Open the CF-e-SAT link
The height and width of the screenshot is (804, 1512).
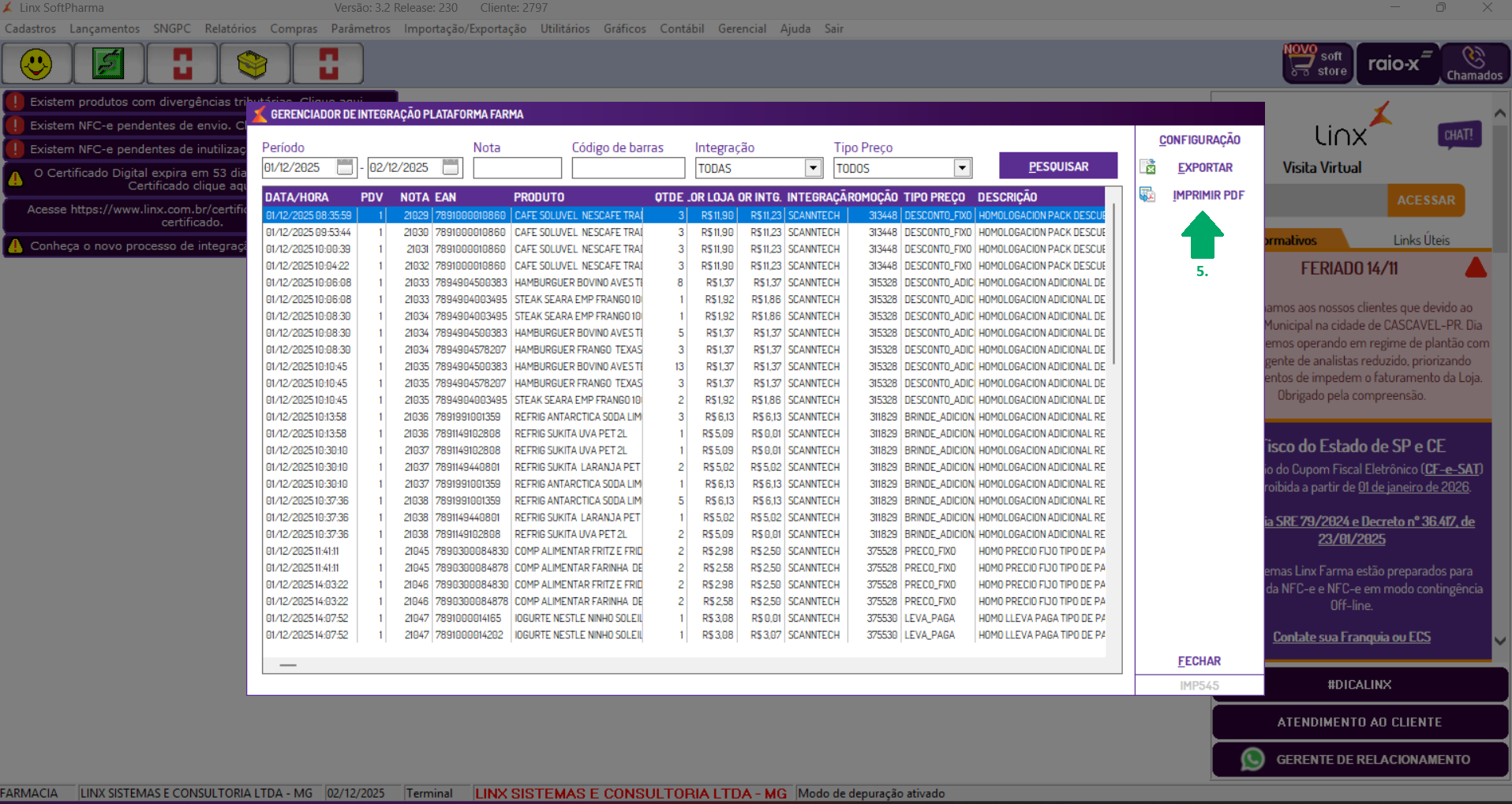(x=1453, y=469)
